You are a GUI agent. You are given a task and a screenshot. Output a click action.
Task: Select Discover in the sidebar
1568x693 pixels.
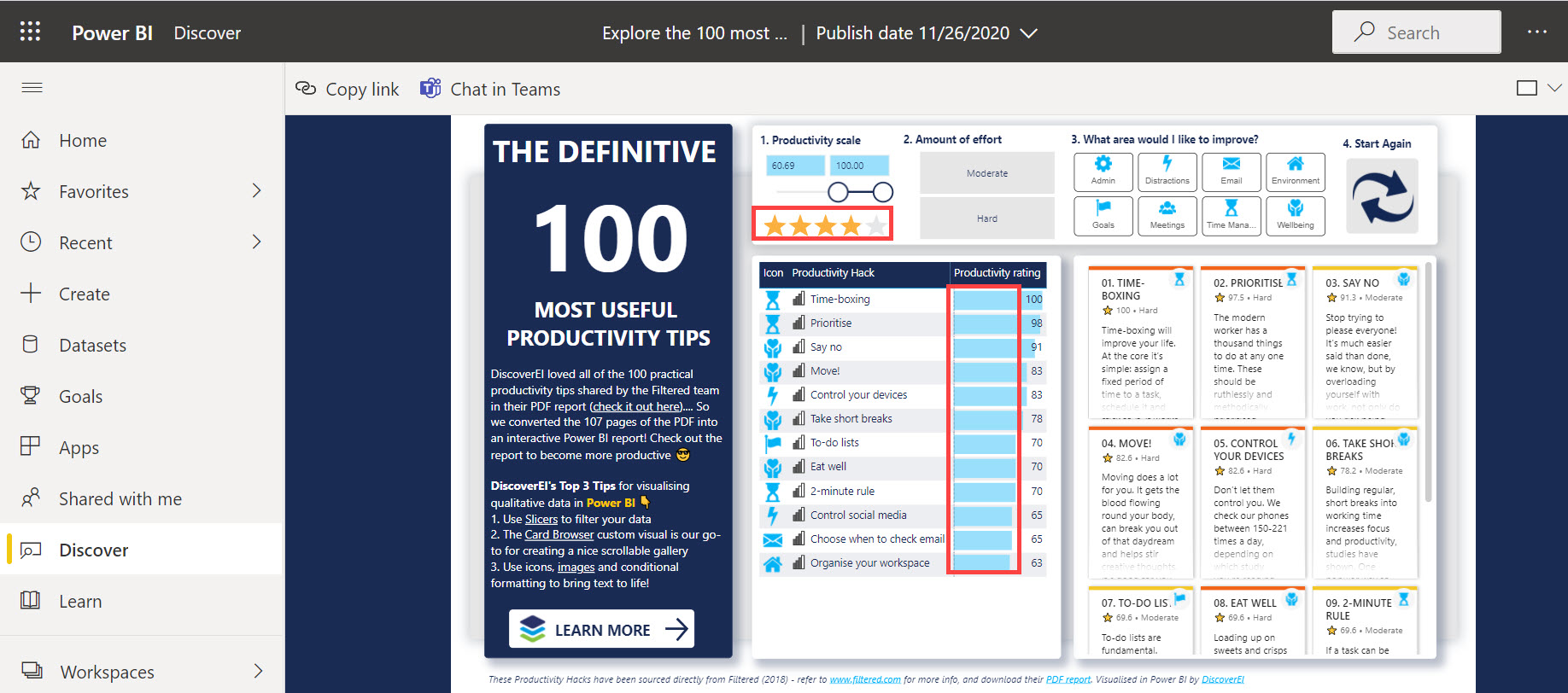[142, 550]
